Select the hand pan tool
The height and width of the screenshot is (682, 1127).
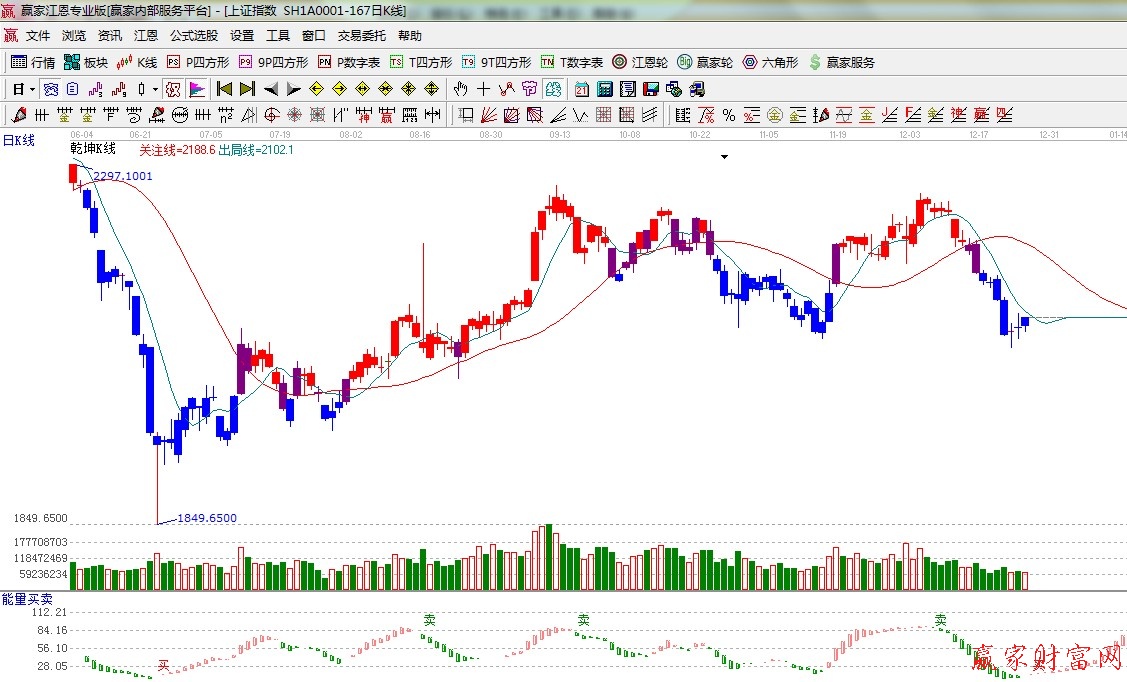[460, 89]
